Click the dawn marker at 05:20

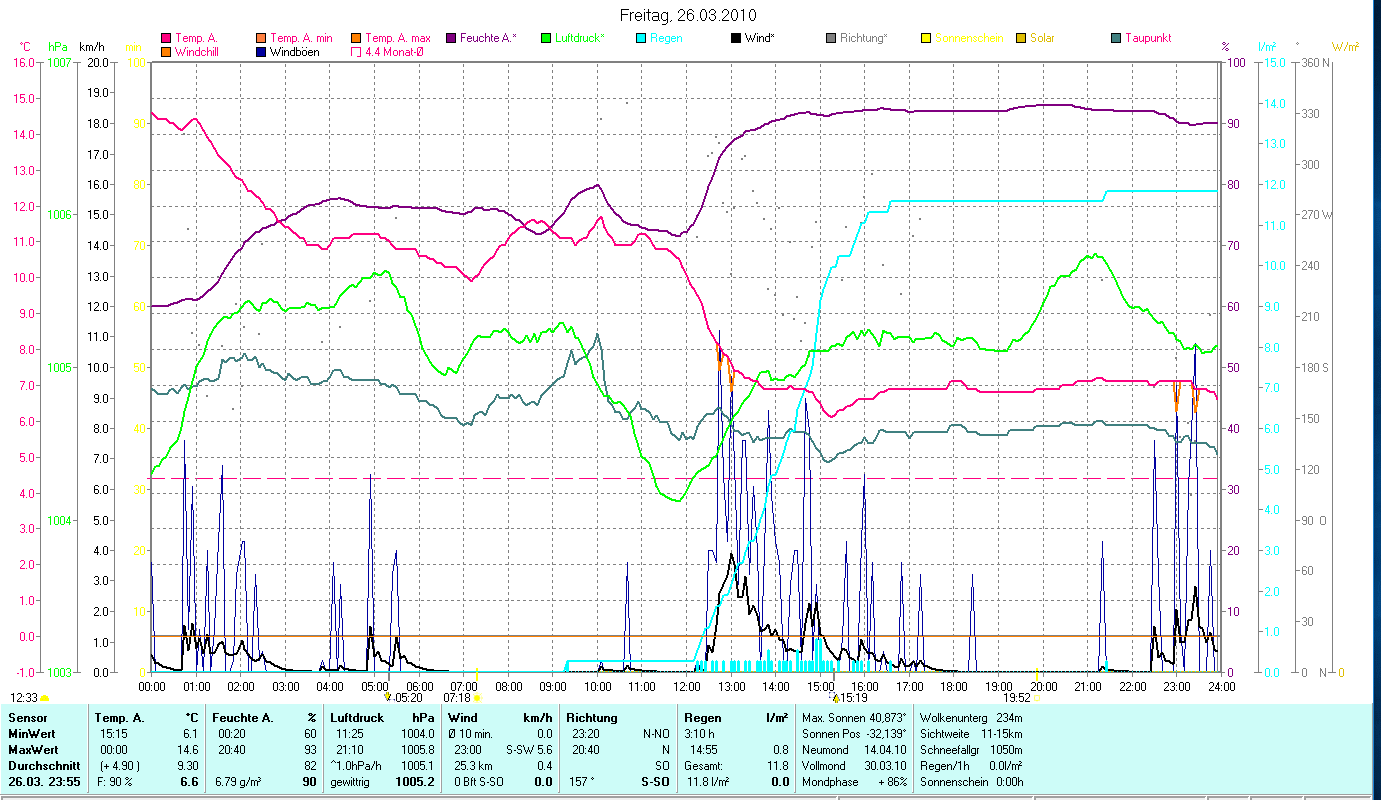tap(388, 697)
